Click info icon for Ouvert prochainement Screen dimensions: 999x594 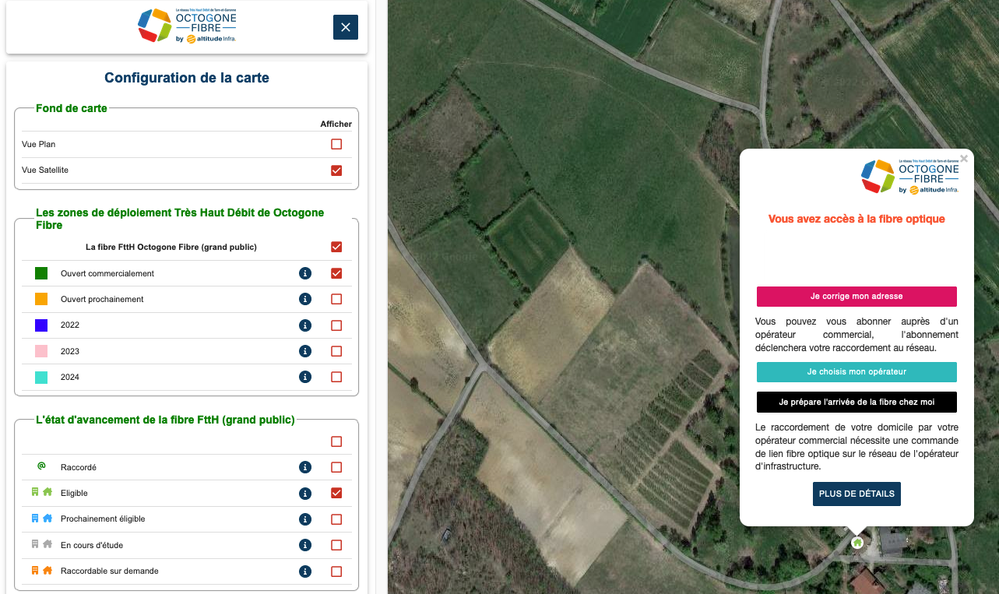click(305, 299)
